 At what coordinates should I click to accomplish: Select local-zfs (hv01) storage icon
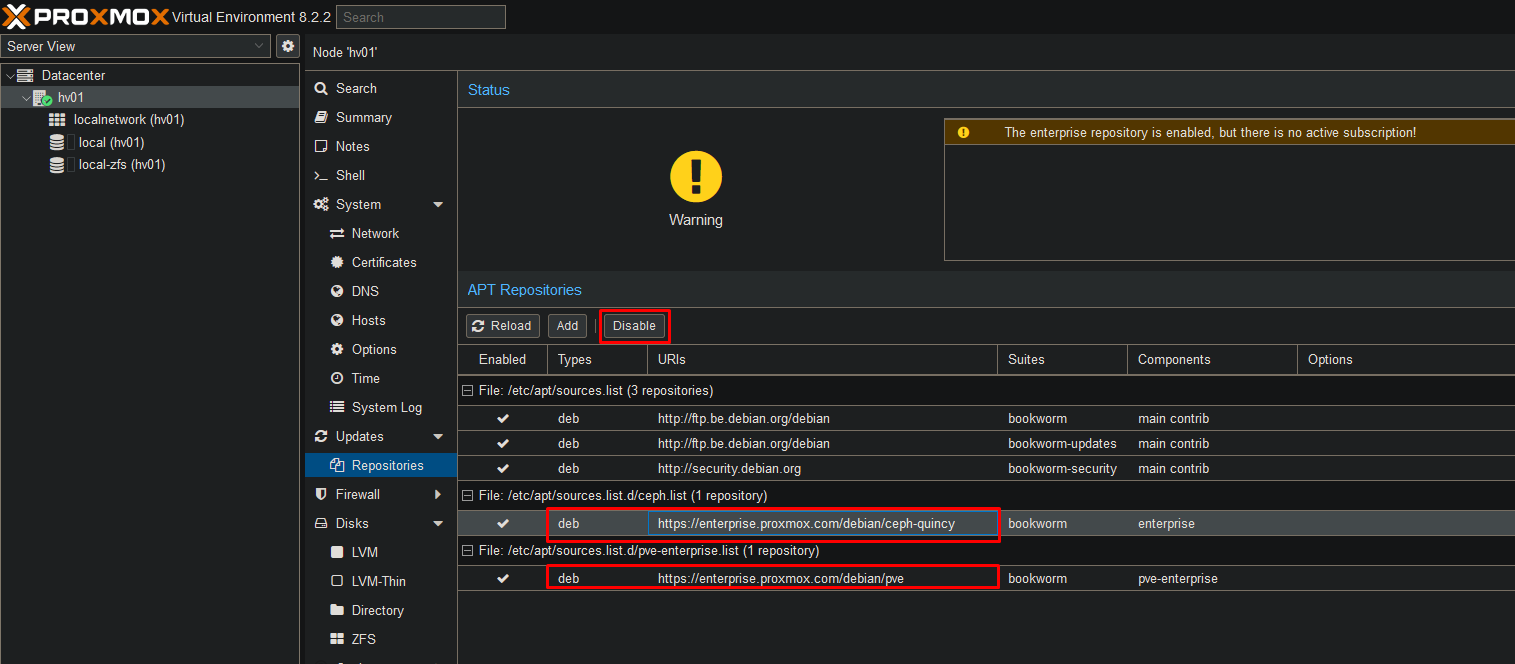point(57,165)
